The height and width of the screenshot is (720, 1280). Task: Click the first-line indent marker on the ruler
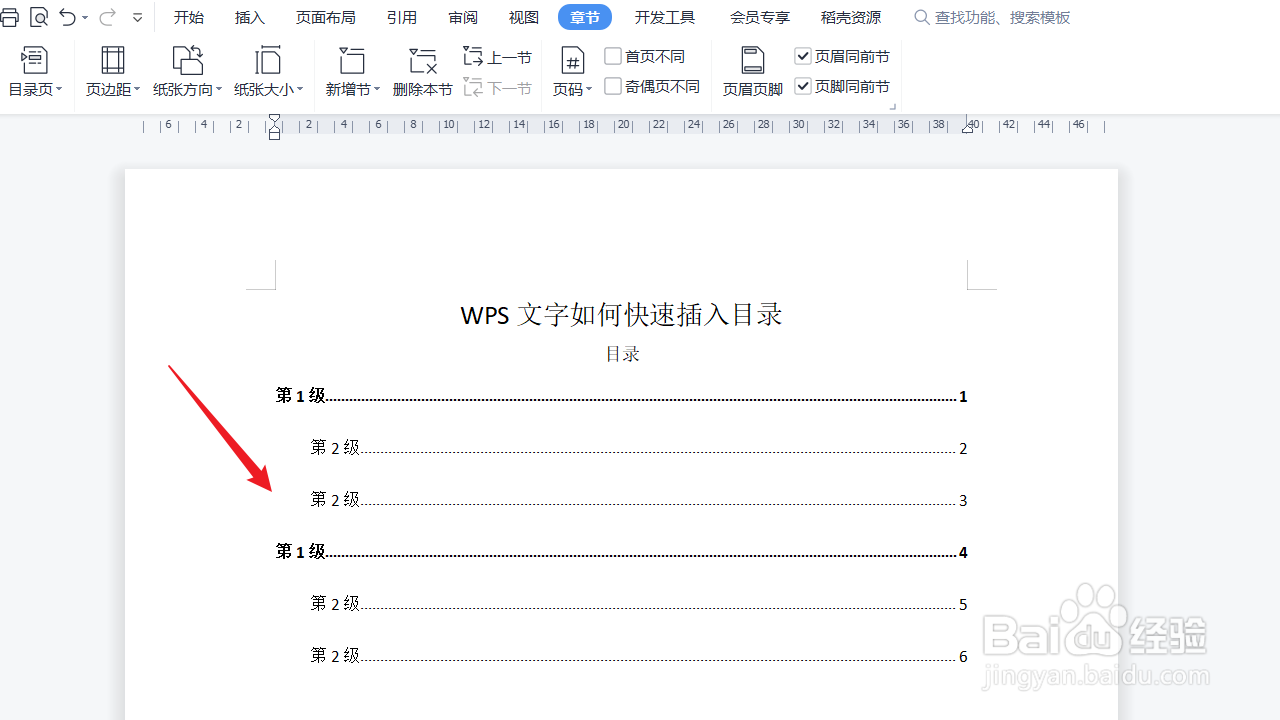tap(274, 120)
